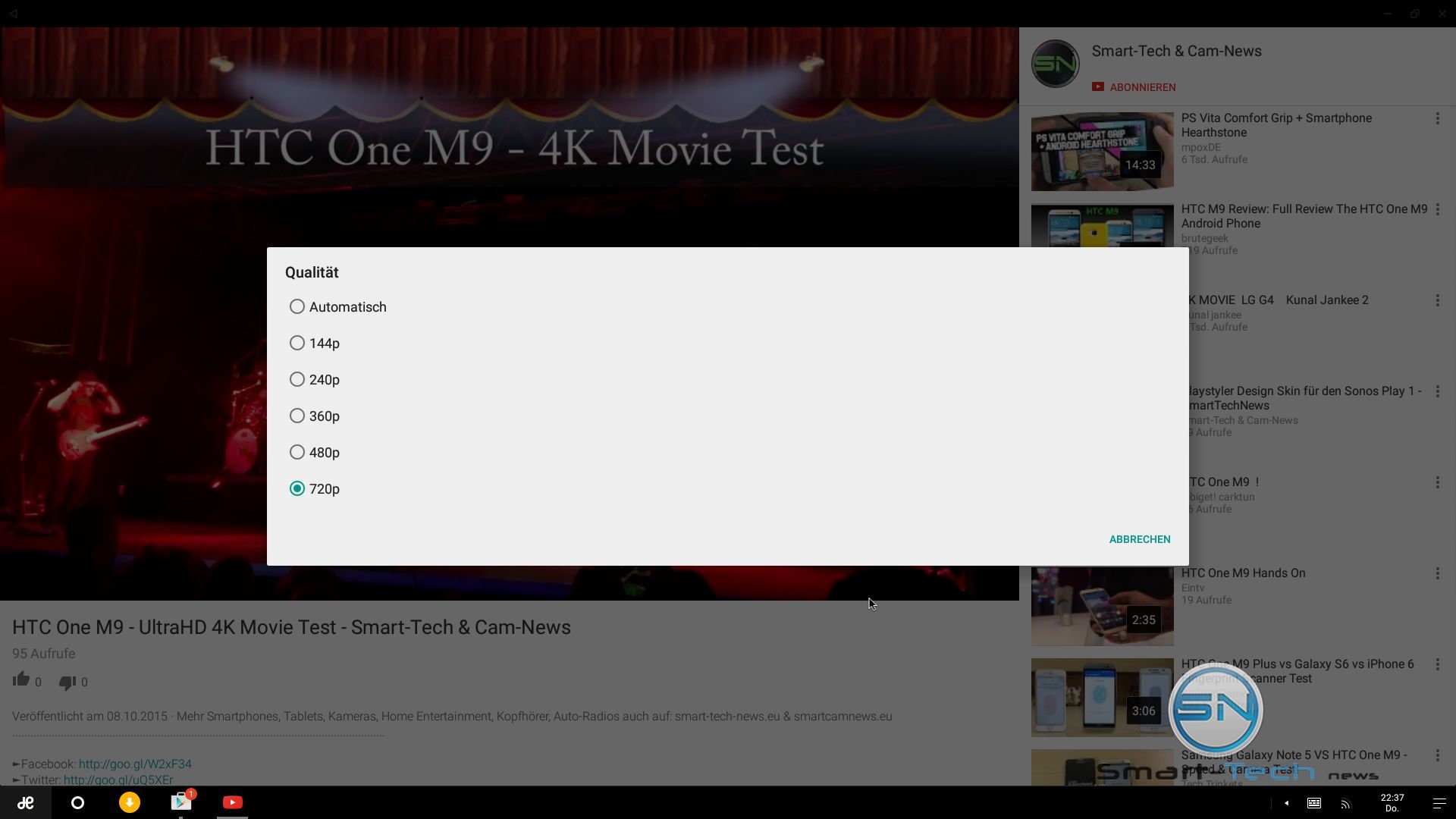Click the HTC One M9 Hands On title

[x=1243, y=573]
